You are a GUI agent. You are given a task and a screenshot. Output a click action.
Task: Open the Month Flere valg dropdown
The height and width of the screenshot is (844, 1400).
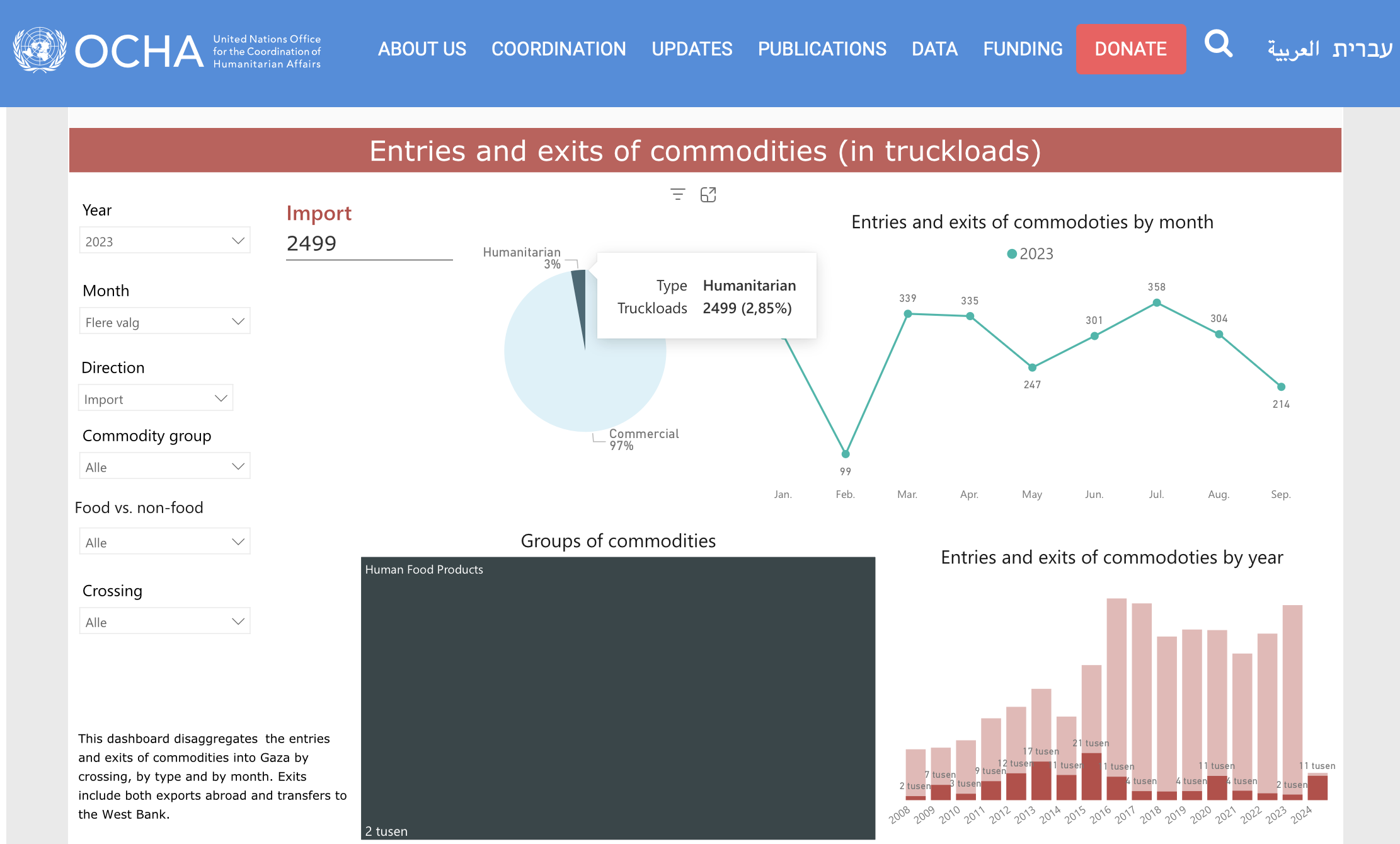[164, 321]
